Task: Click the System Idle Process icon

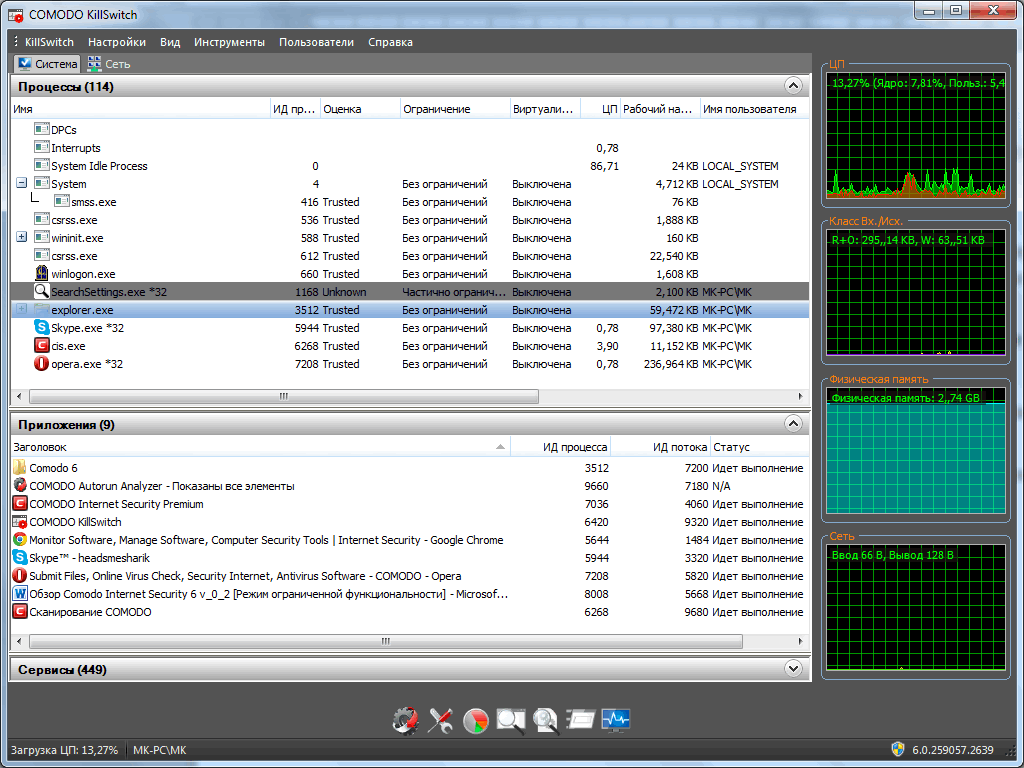Action: click(x=42, y=165)
